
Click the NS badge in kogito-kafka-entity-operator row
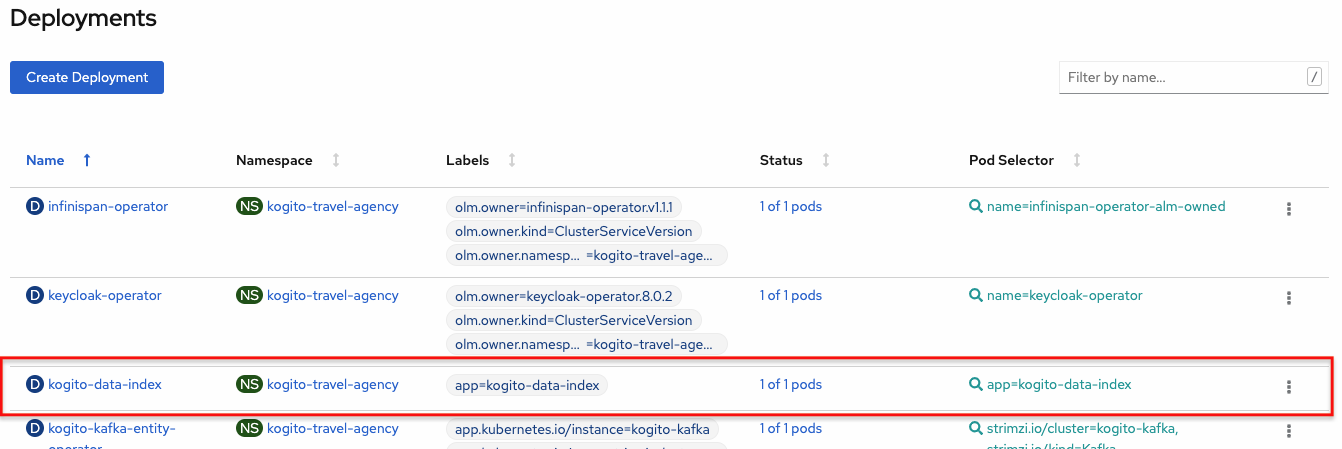pyautogui.click(x=249, y=429)
